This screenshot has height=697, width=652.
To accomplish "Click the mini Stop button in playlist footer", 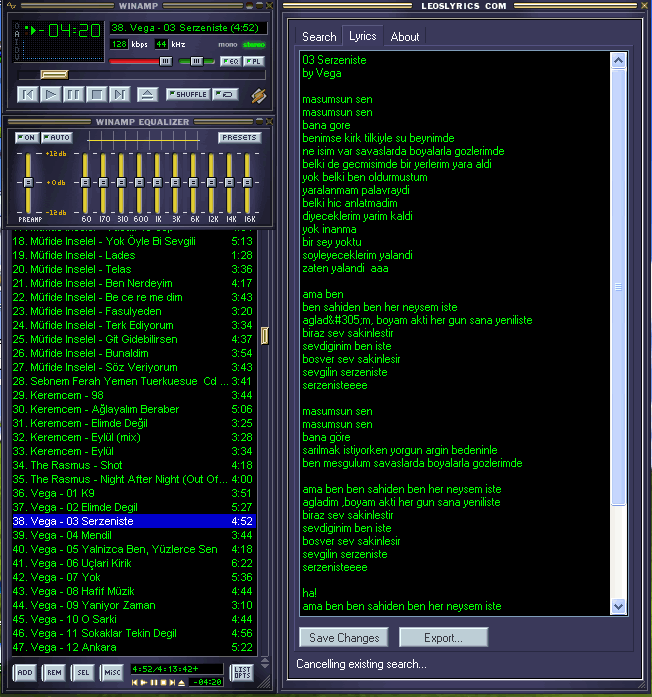I will point(163,682).
